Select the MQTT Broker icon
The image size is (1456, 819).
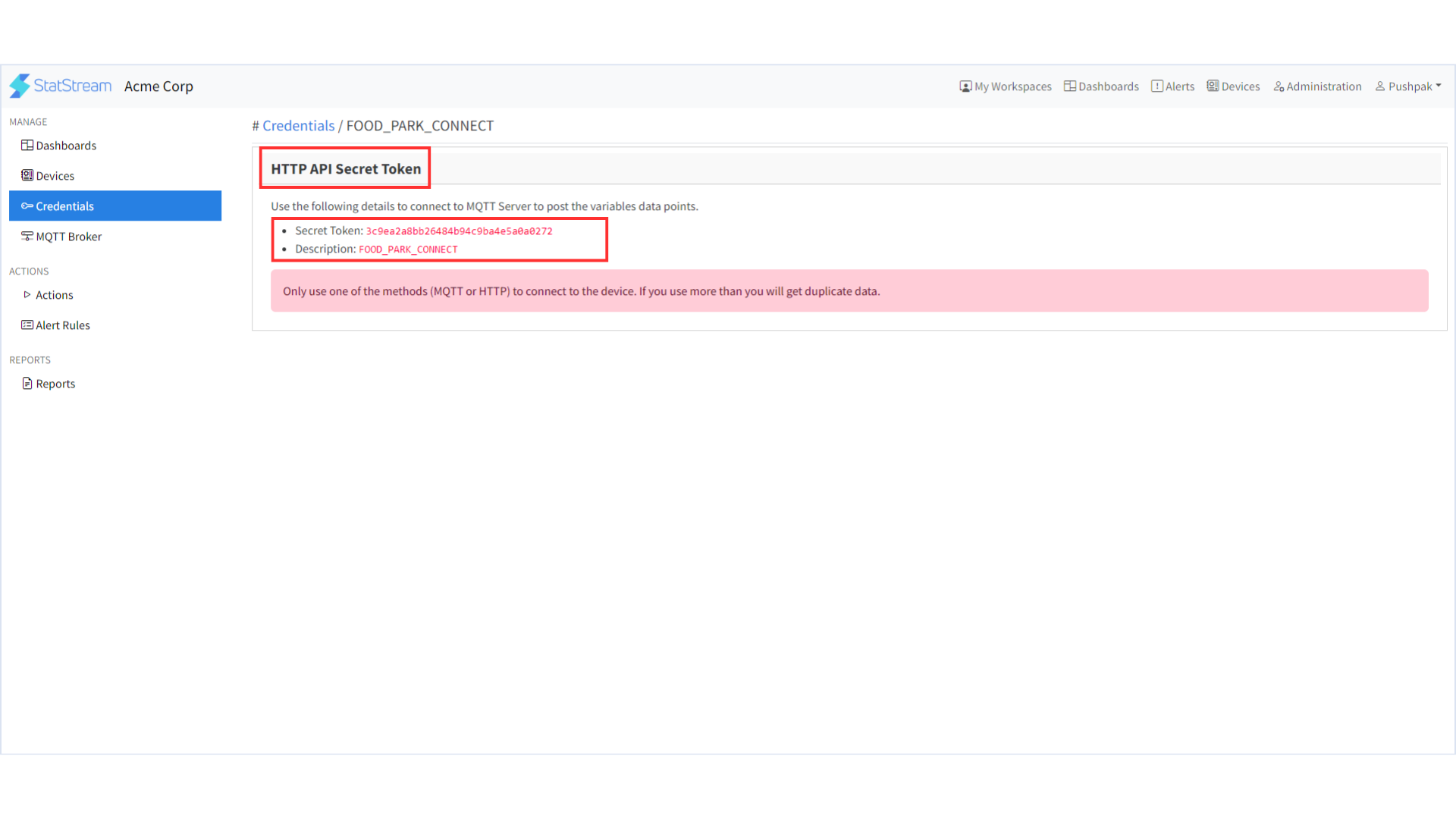[27, 236]
